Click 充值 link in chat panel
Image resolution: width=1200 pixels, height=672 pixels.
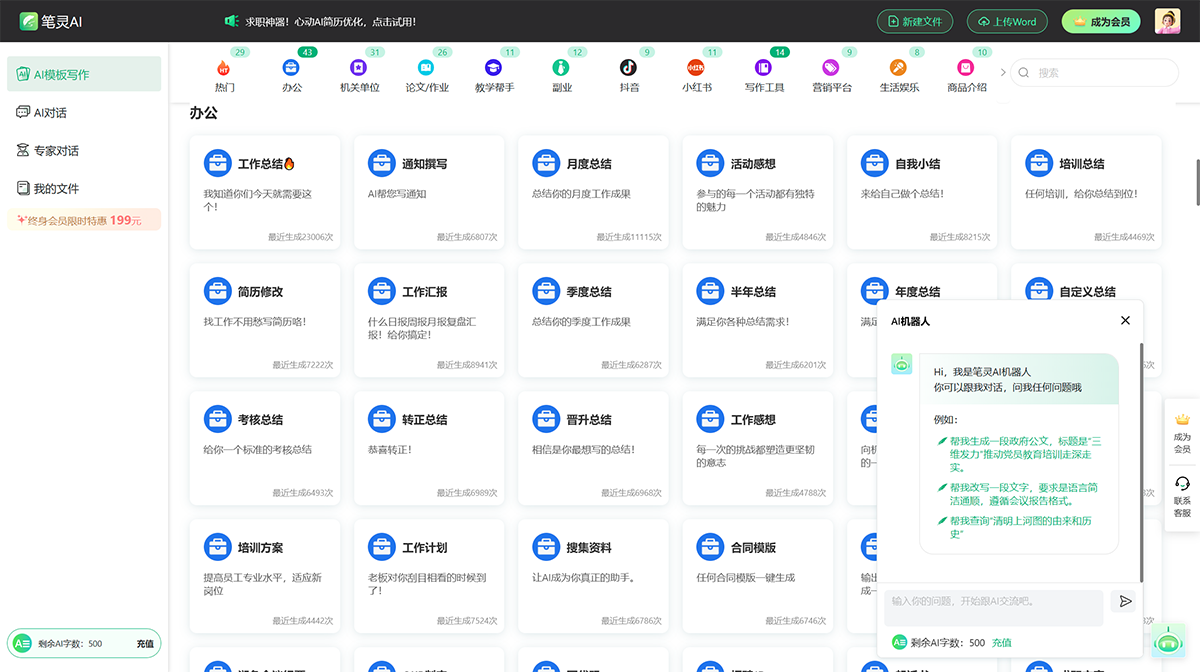point(1001,643)
